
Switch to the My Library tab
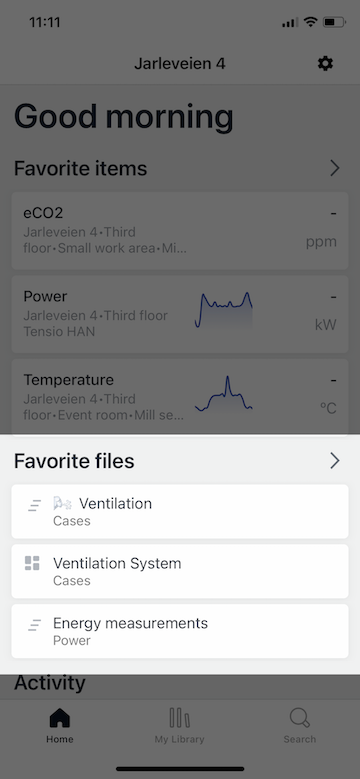(x=179, y=739)
